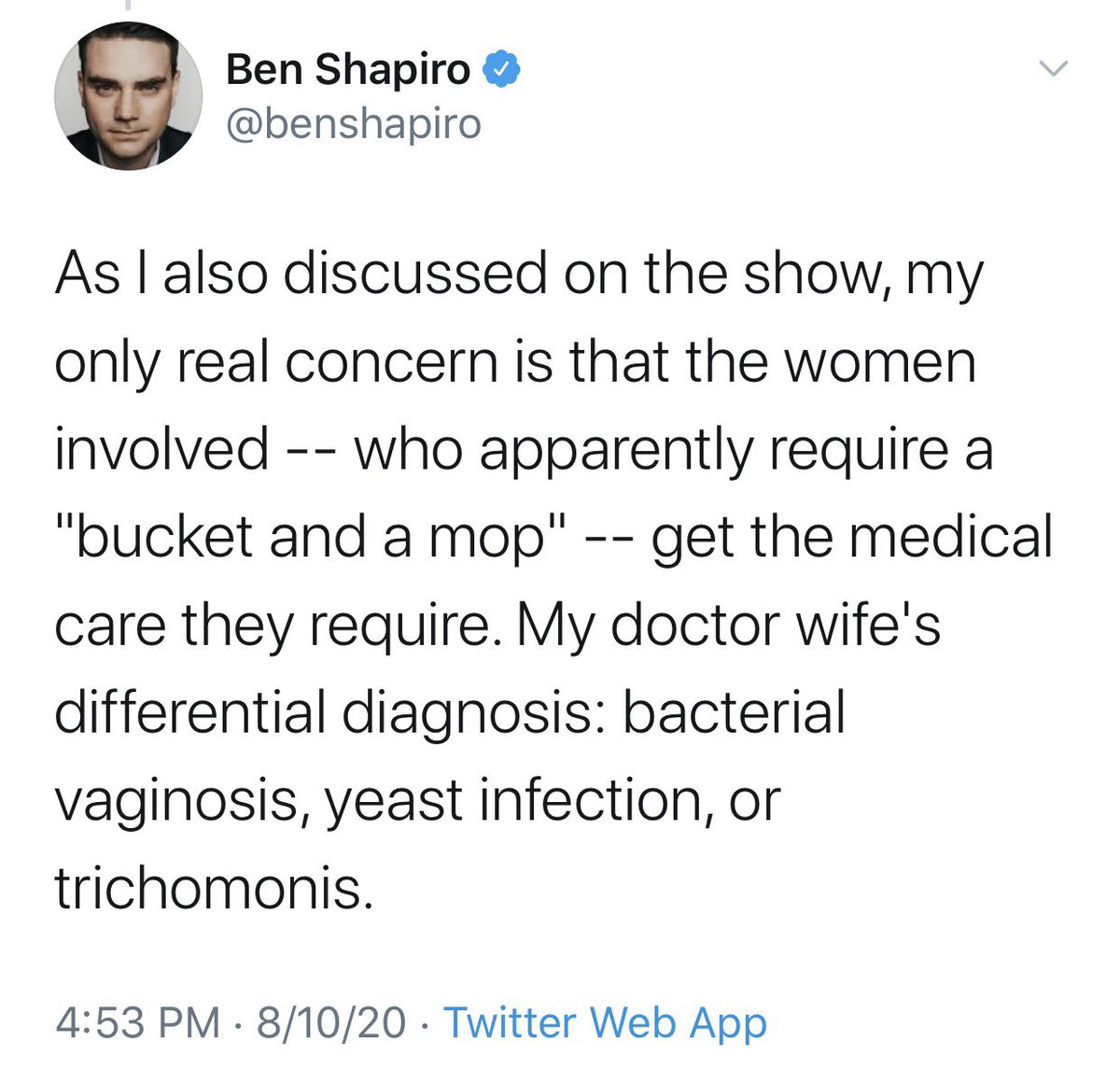
Task: Click the word "trichomonis" in the tweet
Action: (214, 888)
